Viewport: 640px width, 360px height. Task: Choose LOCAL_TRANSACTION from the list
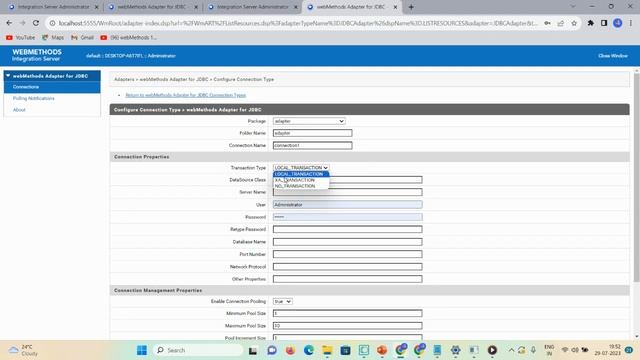(301, 174)
